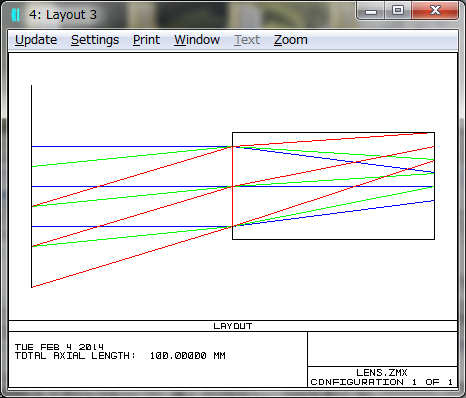The width and height of the screenshot is (466, 398).
Task: Maximize the Layout 3 window
Action: coord(398,11)
